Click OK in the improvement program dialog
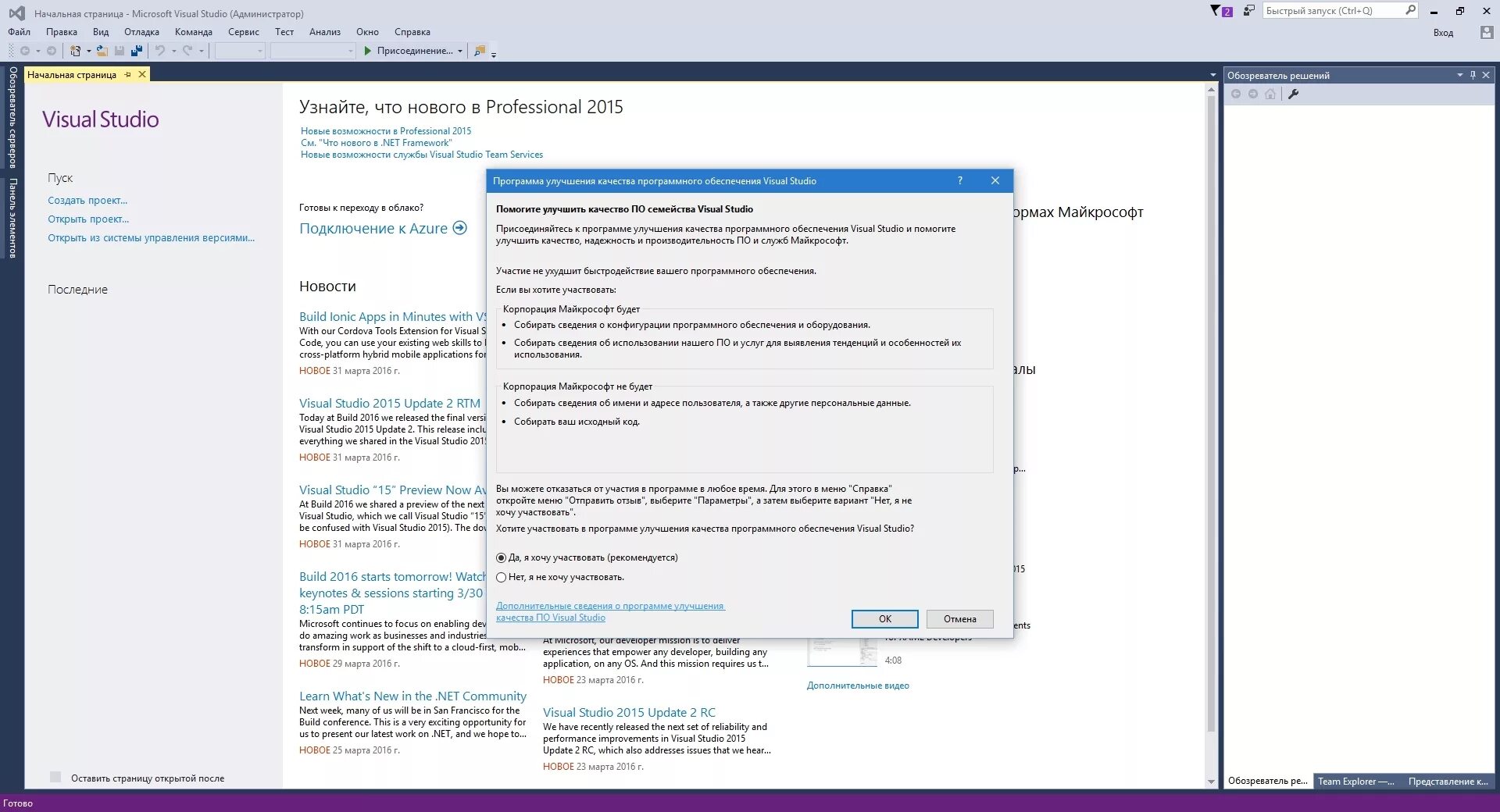Screen dimensions: 1500x812 (x=885, y=619)
